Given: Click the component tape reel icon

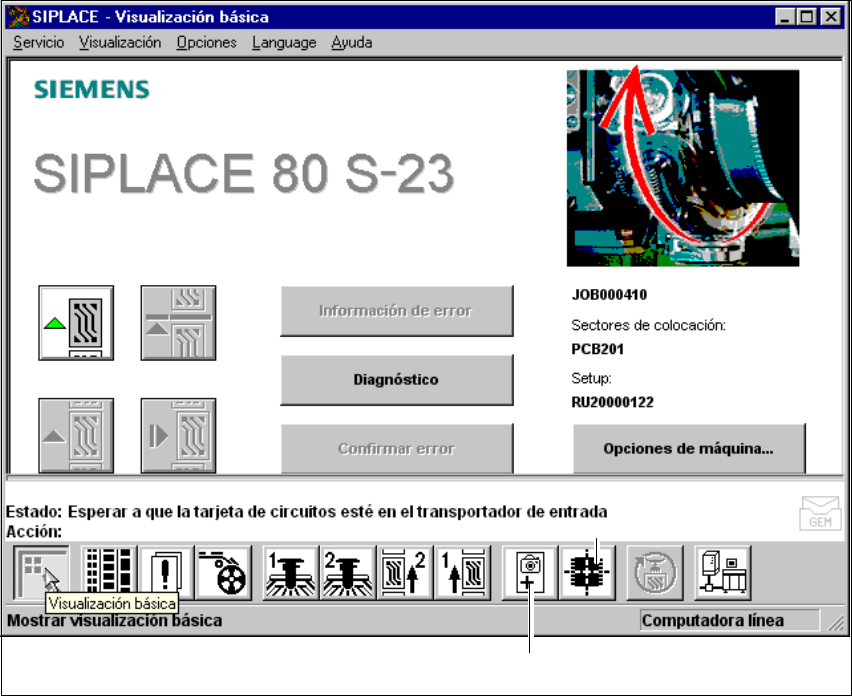Looking at the screenshot, I should [223, 573].
